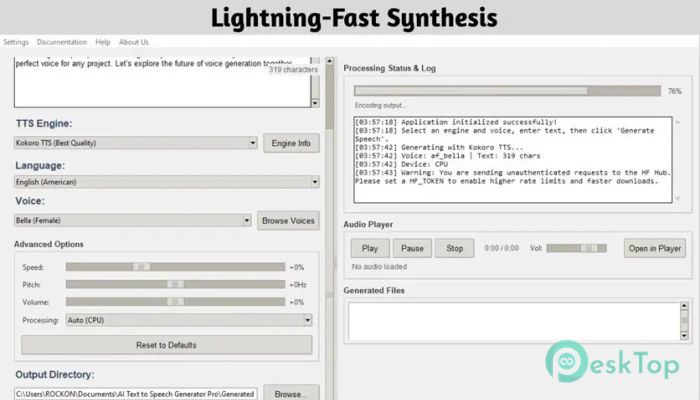Screen dimensions: 700x400
Task: Open the Settings menu
Action: [16, 42]
